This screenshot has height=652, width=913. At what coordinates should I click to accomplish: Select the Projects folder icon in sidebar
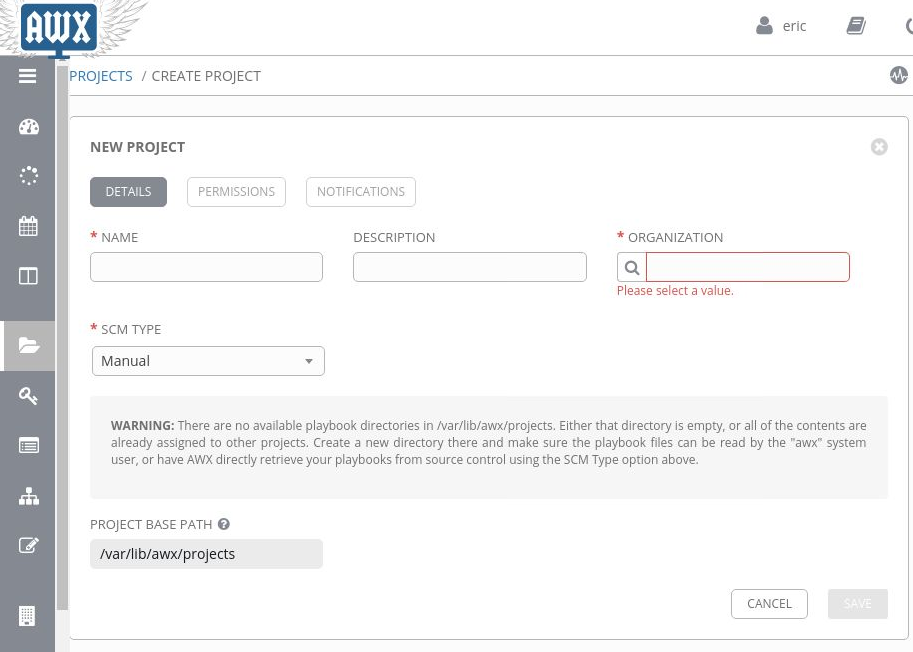[x=28, y=346]
